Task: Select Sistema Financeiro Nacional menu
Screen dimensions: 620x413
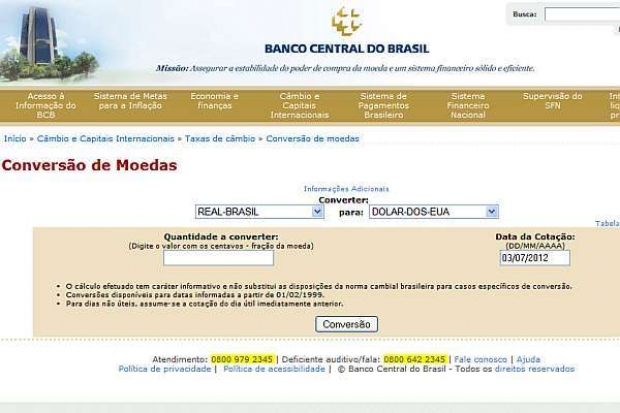Action: tap(468, 105)
